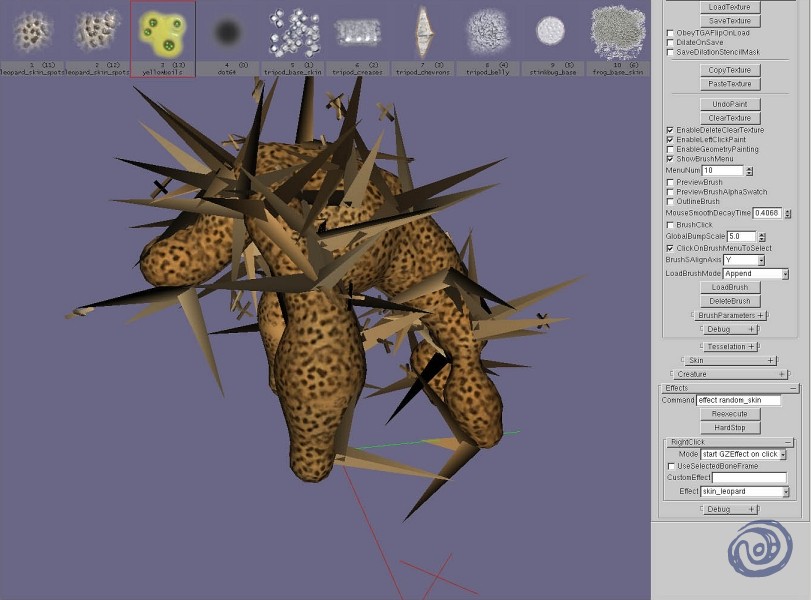Expand the Tesselation section

pyautogui.click(x=730, y=347)
